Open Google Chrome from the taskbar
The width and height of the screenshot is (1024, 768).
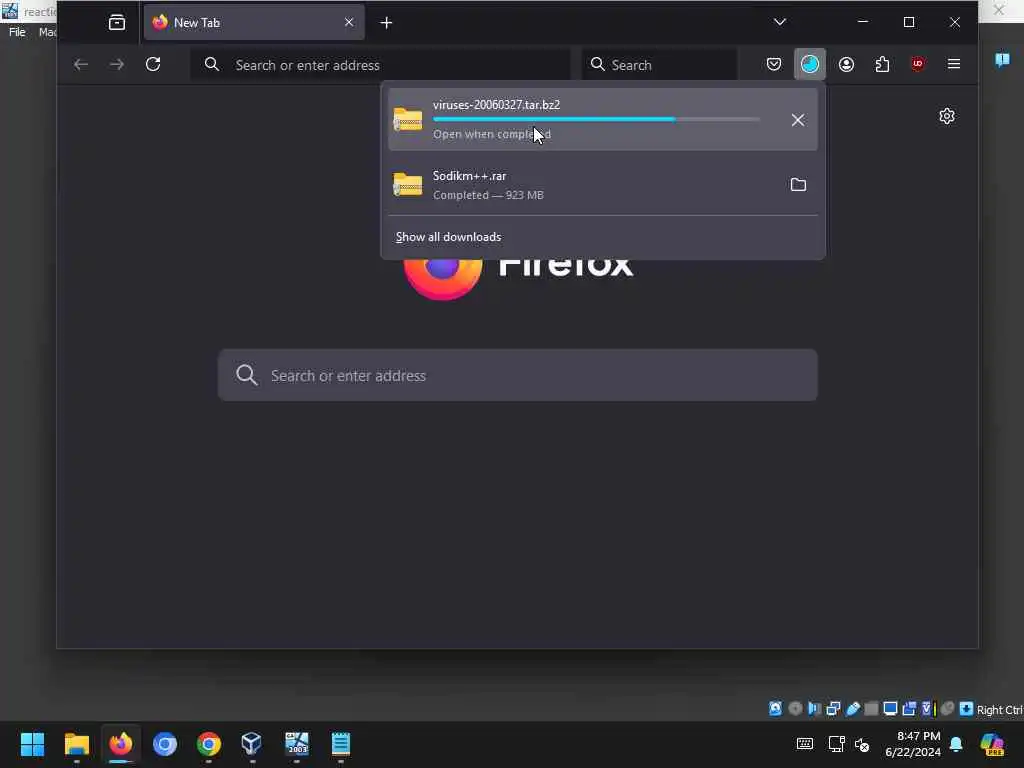(209, 744)
